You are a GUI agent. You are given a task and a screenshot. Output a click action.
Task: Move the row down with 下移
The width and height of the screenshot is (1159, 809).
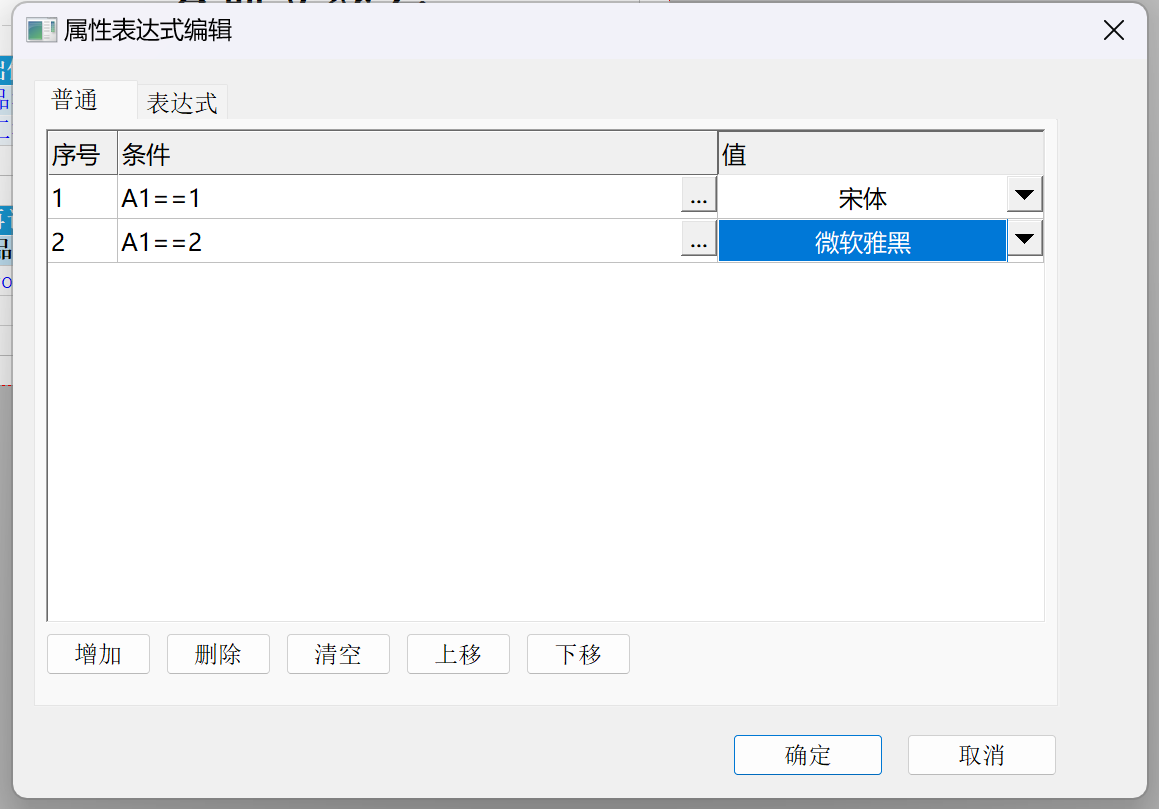click(578, 655)
